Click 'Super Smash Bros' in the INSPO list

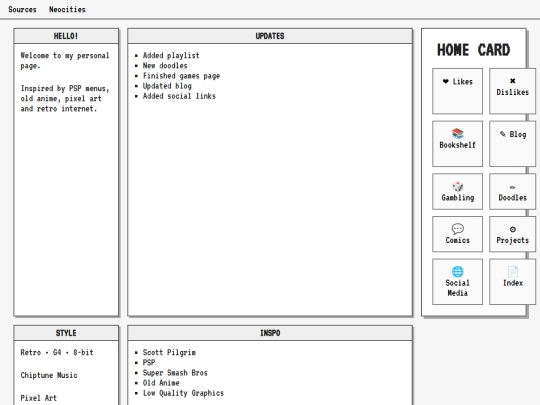point(175,373)
